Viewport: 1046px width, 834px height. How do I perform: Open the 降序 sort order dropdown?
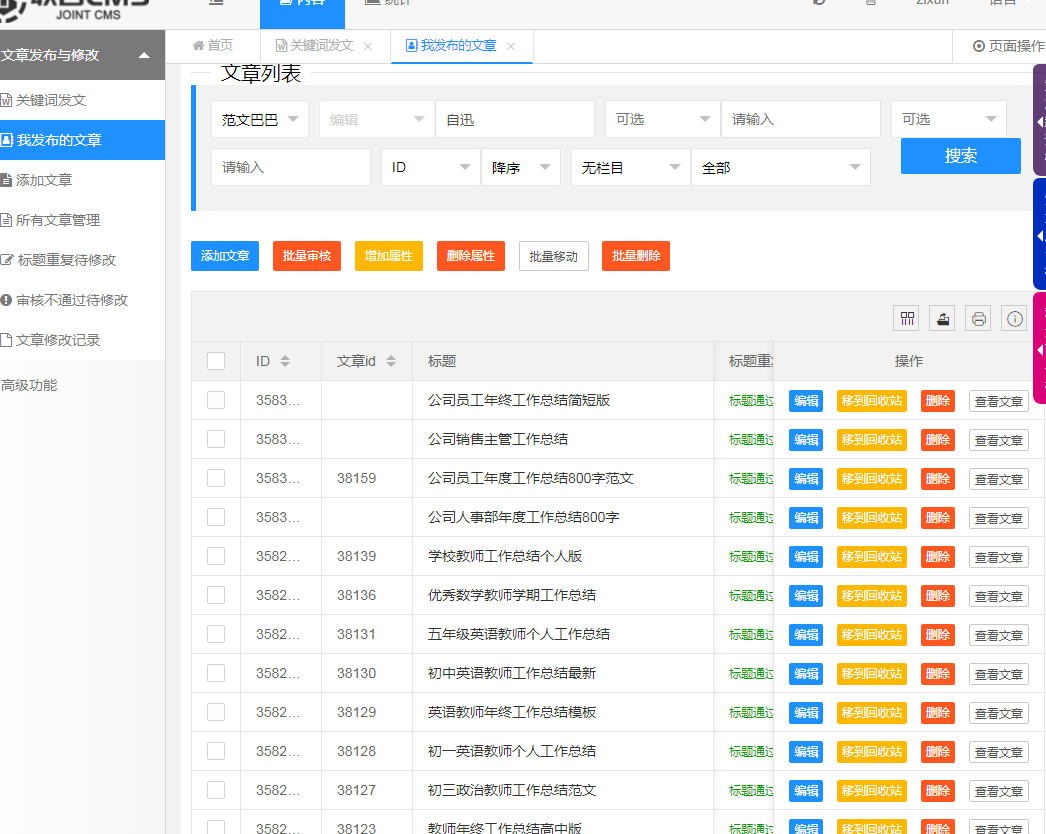point(520,167)
